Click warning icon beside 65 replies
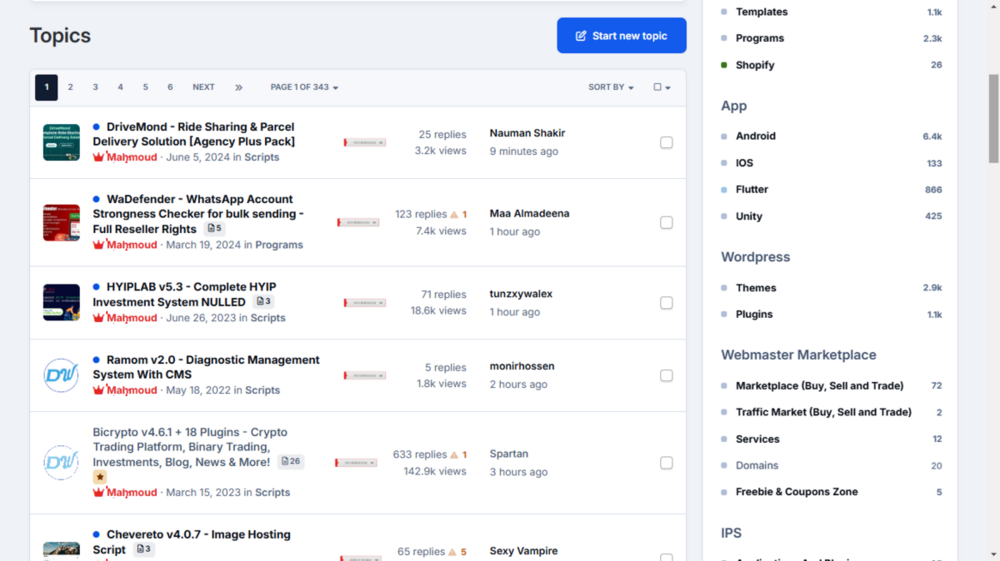The height and width of the screenshot is (561, 1000). pos(452,552)
